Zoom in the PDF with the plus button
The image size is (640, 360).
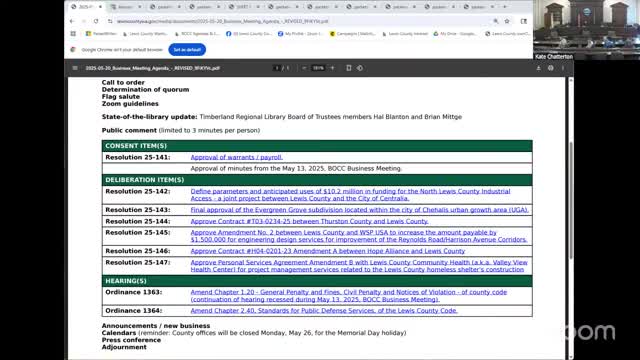332,68
